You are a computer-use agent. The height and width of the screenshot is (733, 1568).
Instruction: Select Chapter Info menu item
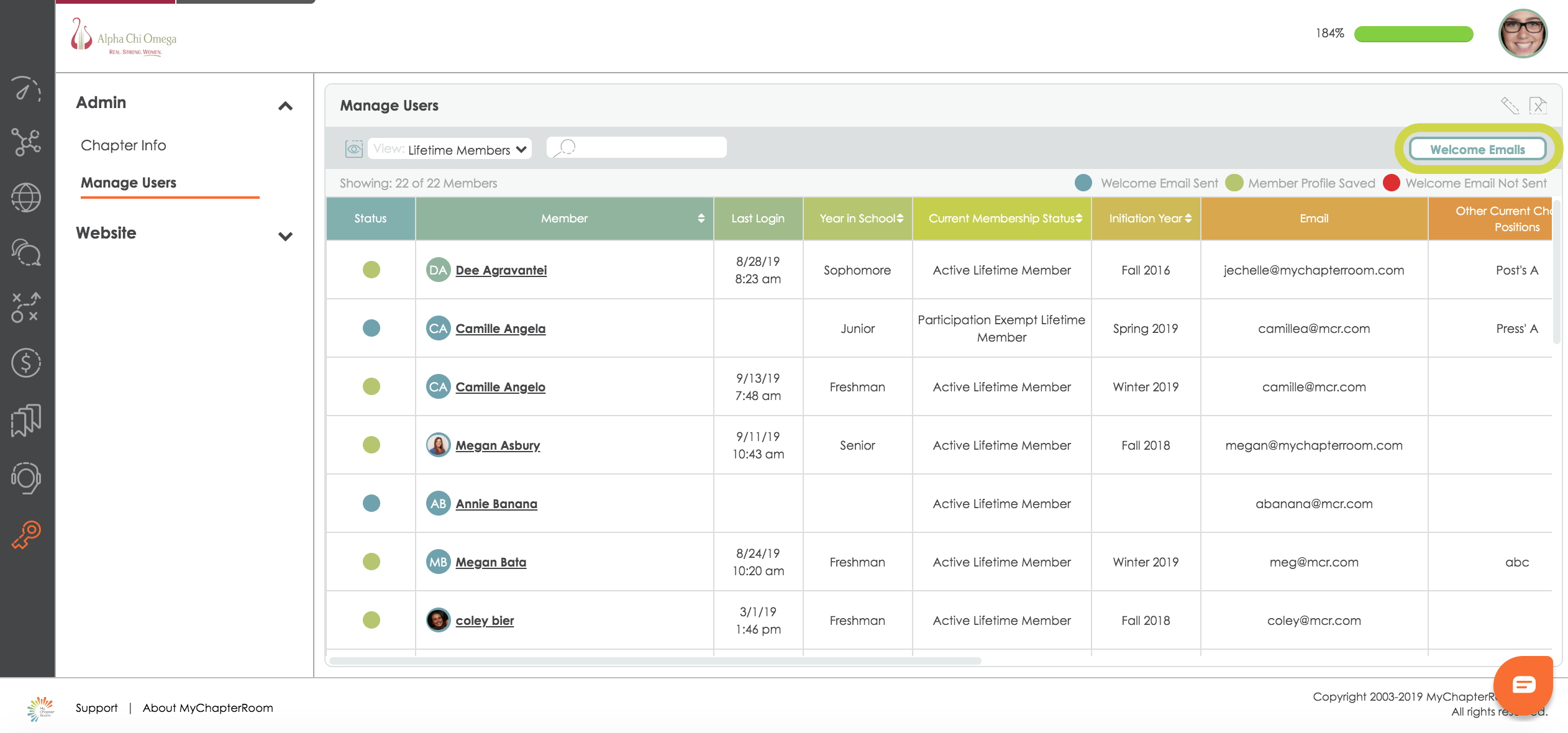(124, 145)
